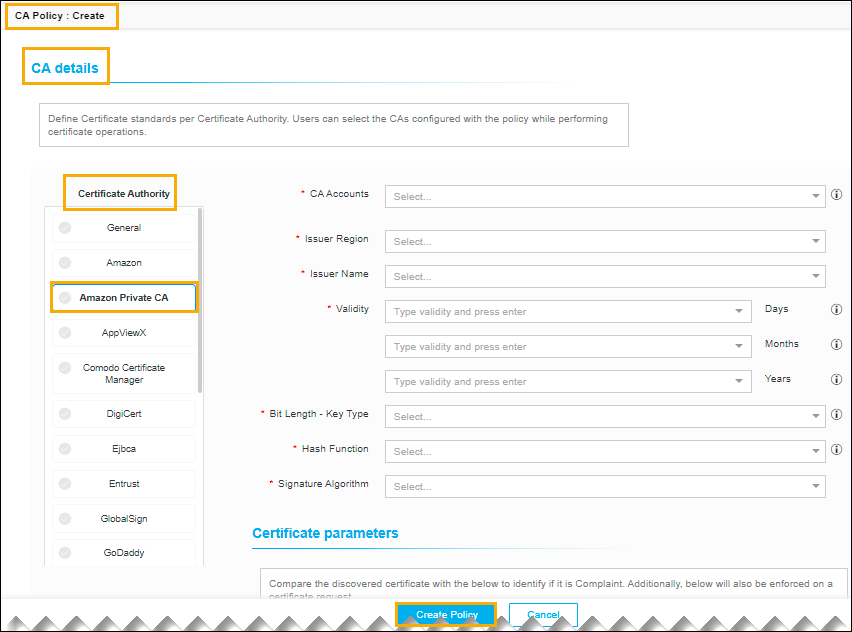Select Amazon certificate authority
The width and height of the screenshot is (852, 632).
[124, 263]
